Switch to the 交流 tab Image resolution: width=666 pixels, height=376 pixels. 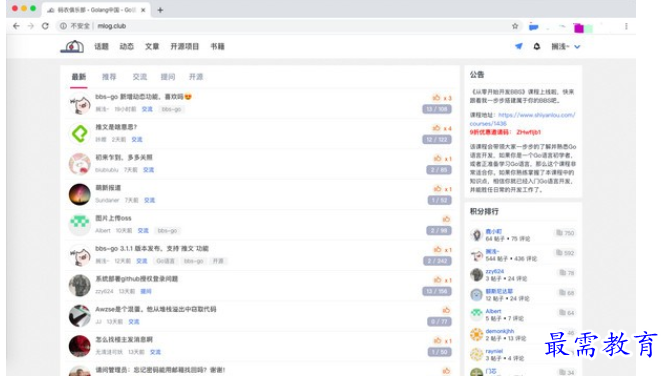[139, 77]
